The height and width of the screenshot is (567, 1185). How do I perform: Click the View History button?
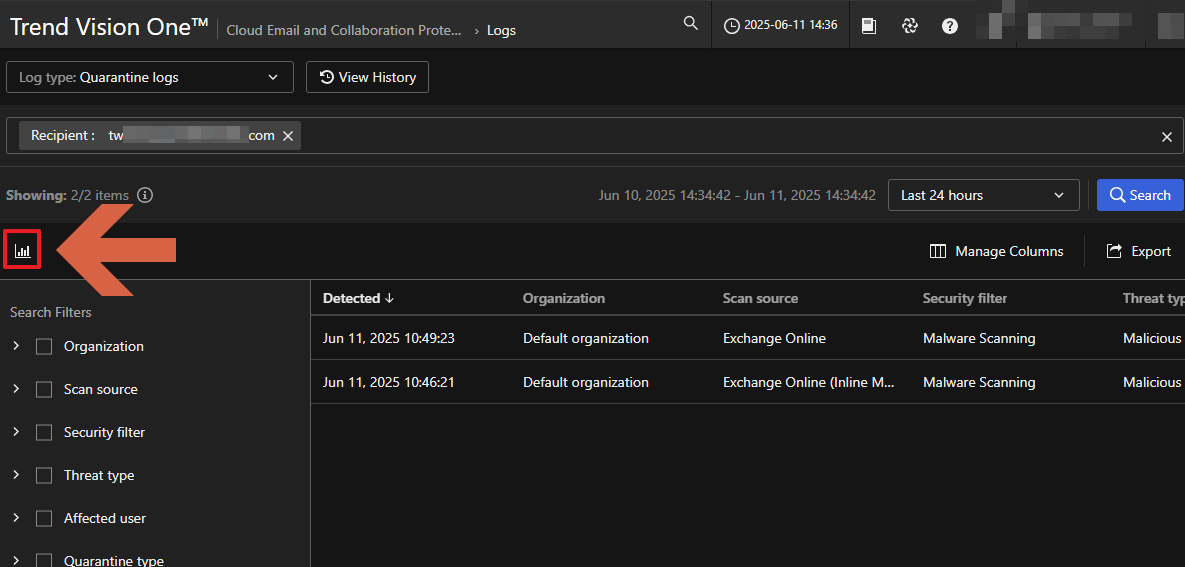coord(367,77)
